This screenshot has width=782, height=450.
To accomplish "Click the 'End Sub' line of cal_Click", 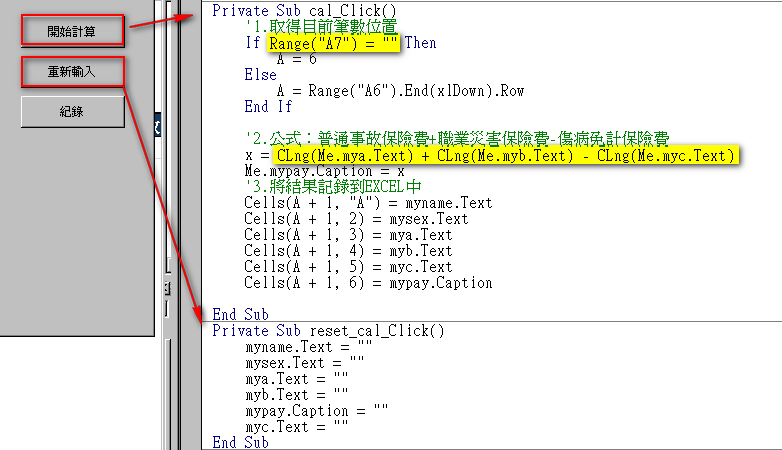I will click(240, 314).
